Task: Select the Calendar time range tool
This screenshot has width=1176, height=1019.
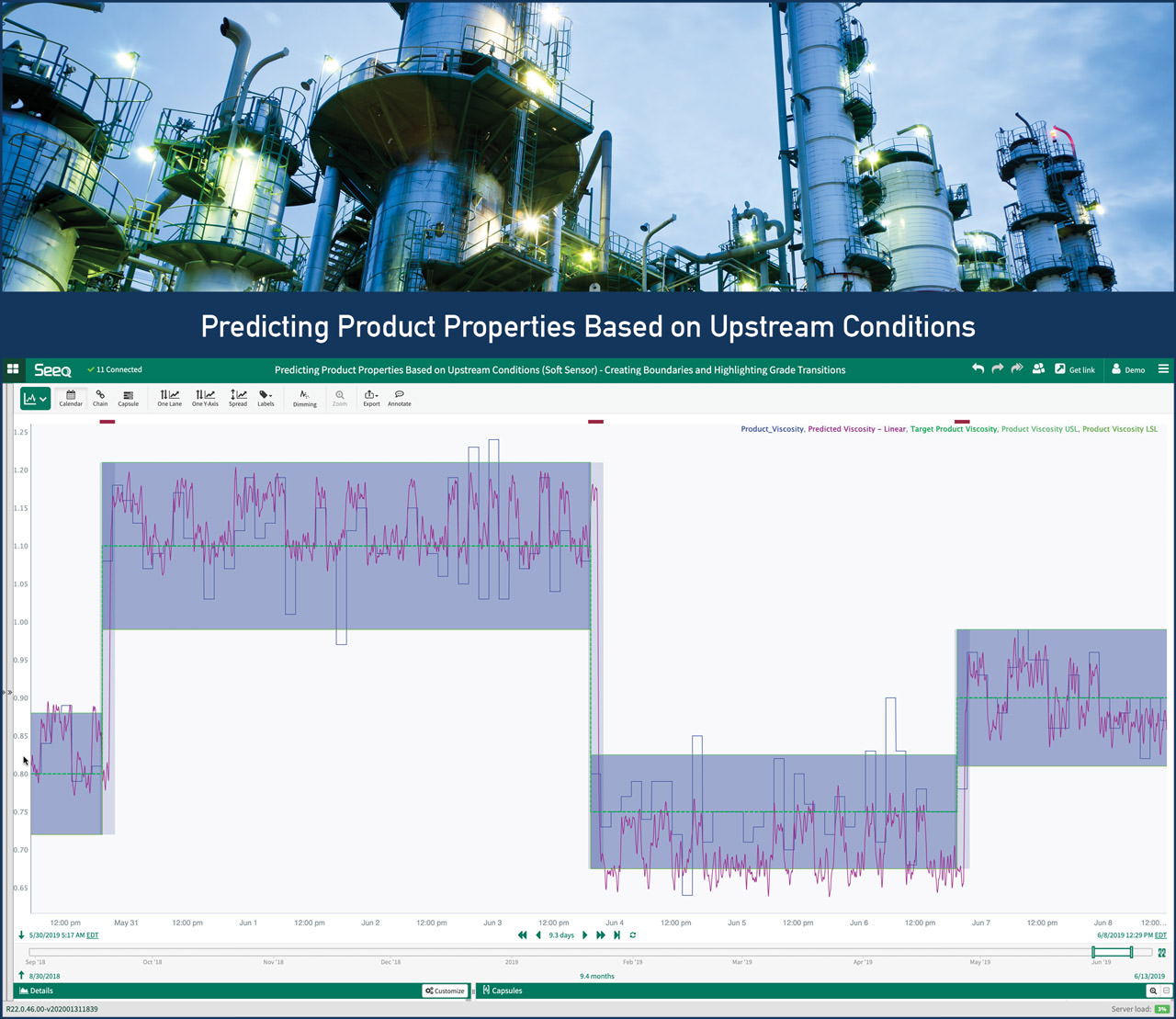Action: (x=71, y=399)
